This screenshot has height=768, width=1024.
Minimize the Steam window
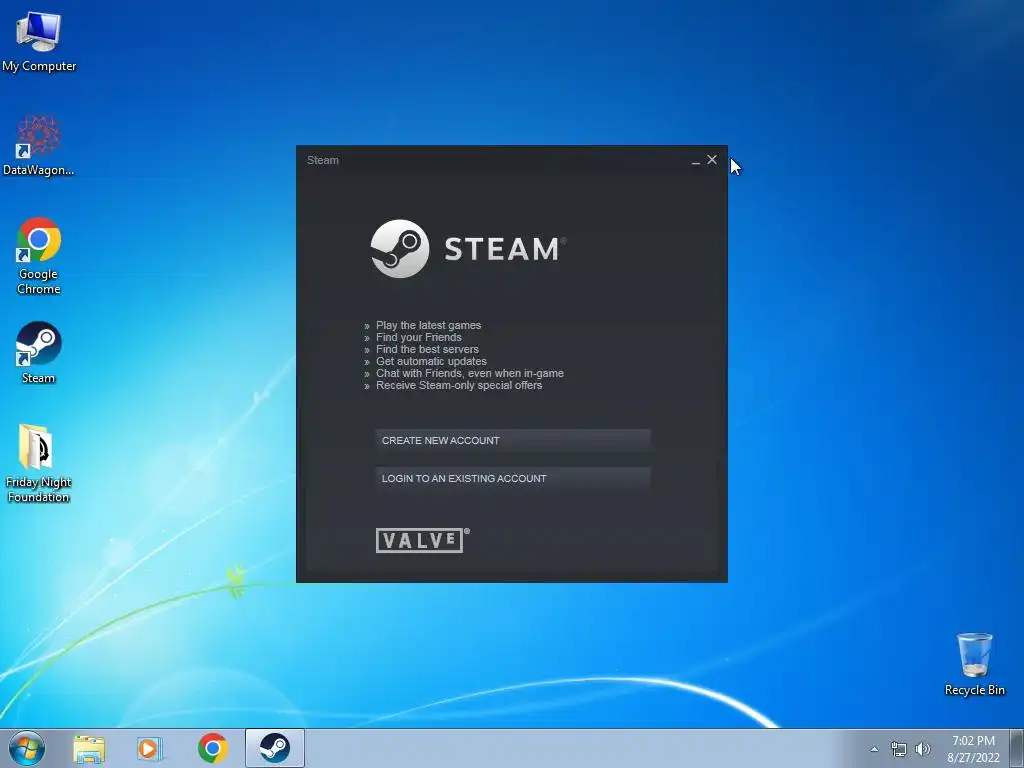(696, 161)
